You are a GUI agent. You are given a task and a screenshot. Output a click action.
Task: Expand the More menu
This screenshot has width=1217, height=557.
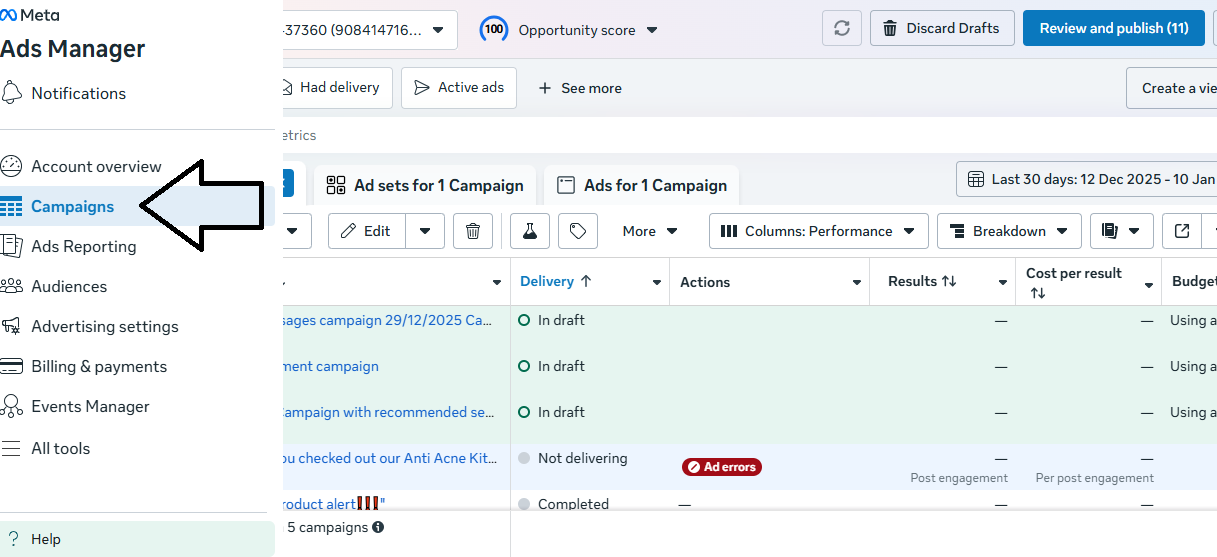click(x=650, y=231)
